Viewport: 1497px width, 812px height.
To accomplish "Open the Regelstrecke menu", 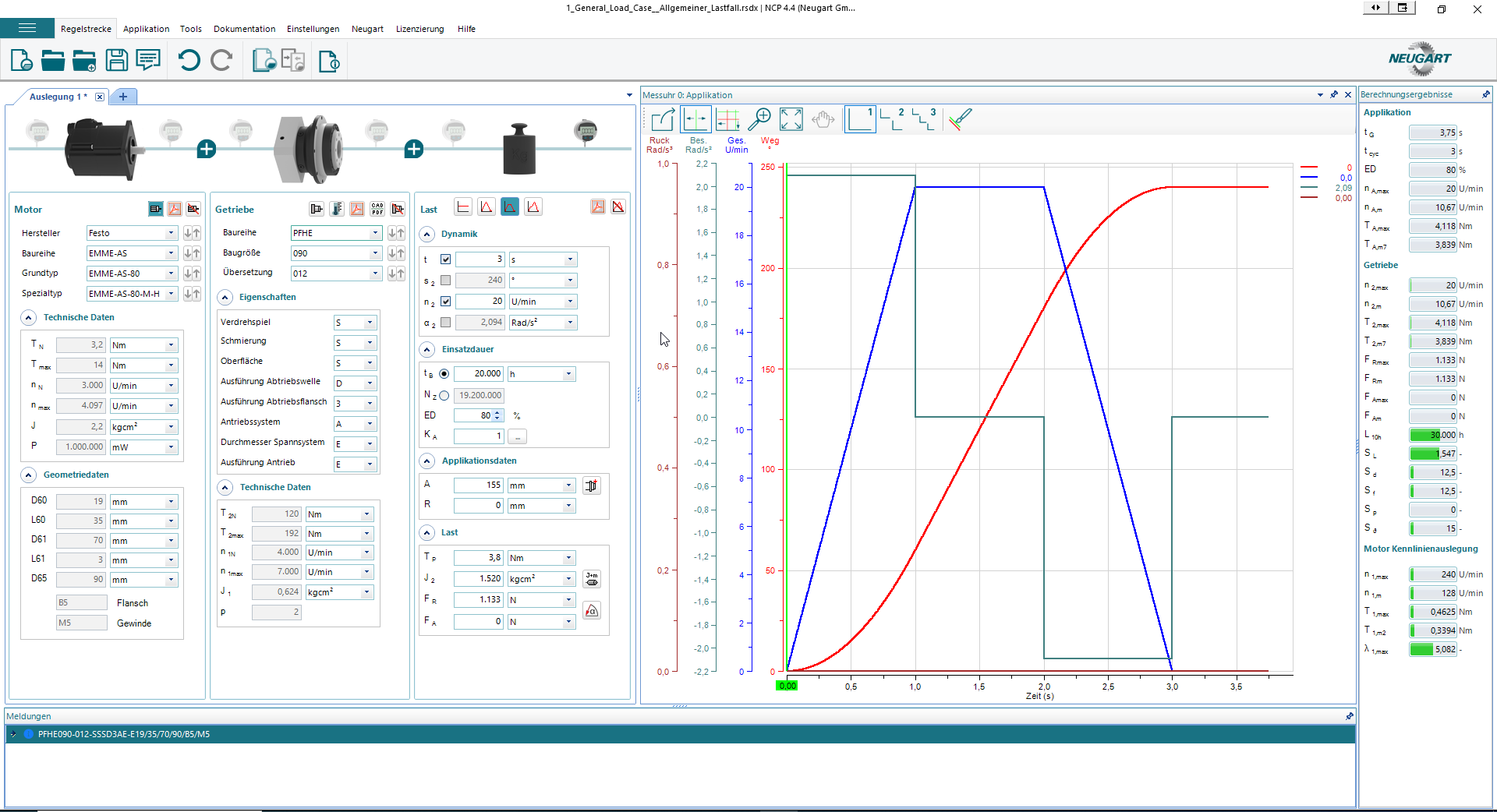I will click(86, 29).
